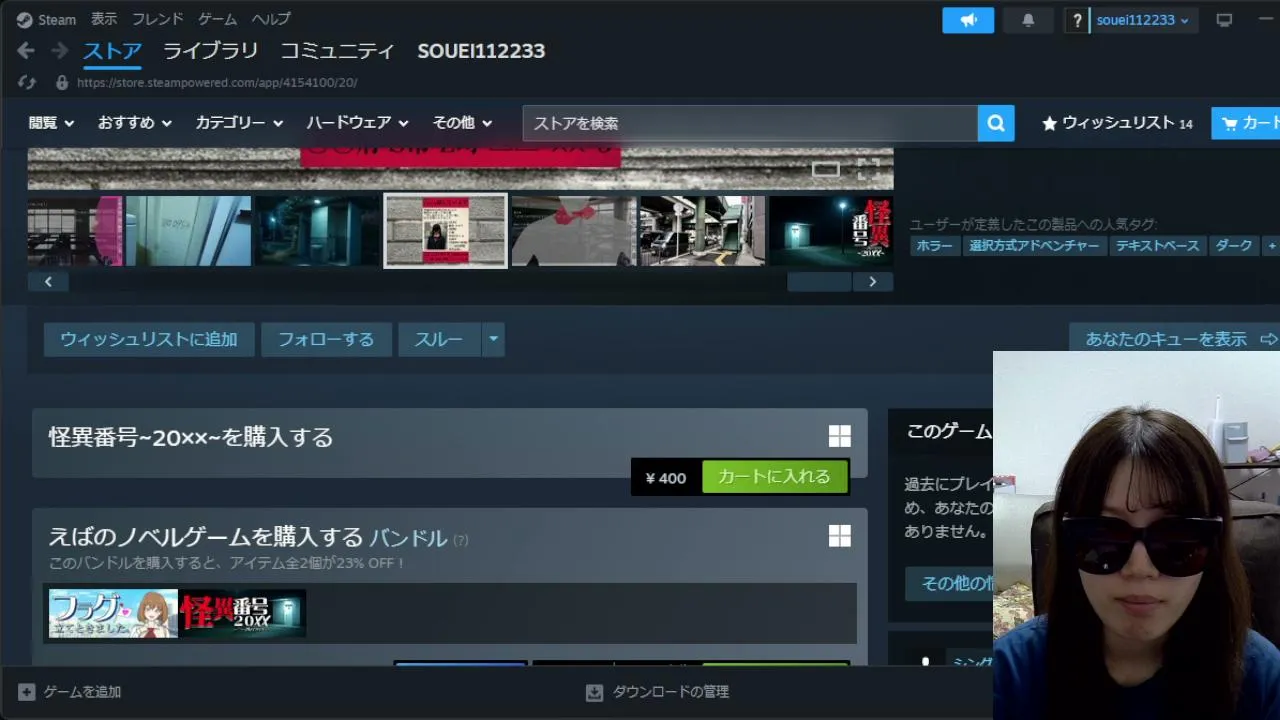Expand the 閲覧 dropdown
The width and height of the screenshot is (1280, 720).
click(52, 123)
